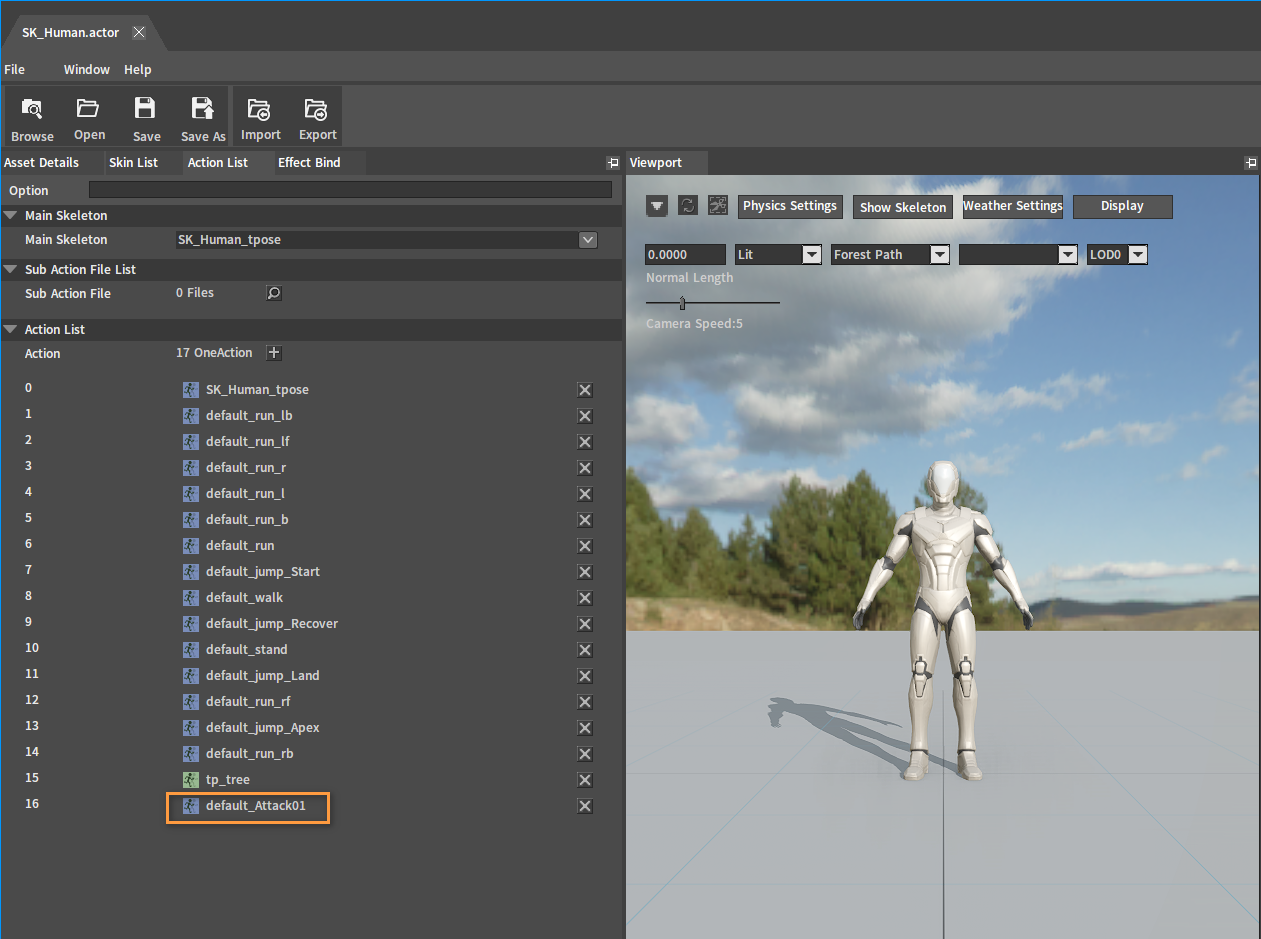The width and height of the screenshot is (1261, 939).
Task: Collapse the Main Skeleton section
Action: pos(11,215)
